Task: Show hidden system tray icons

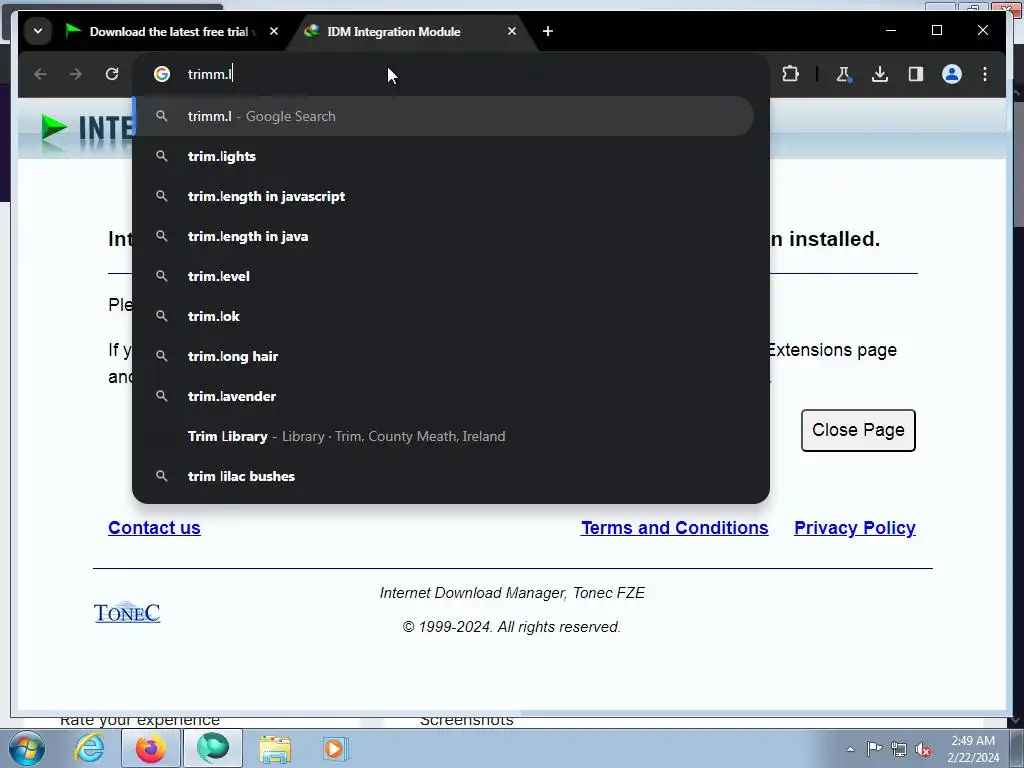Action: point(850,749)
